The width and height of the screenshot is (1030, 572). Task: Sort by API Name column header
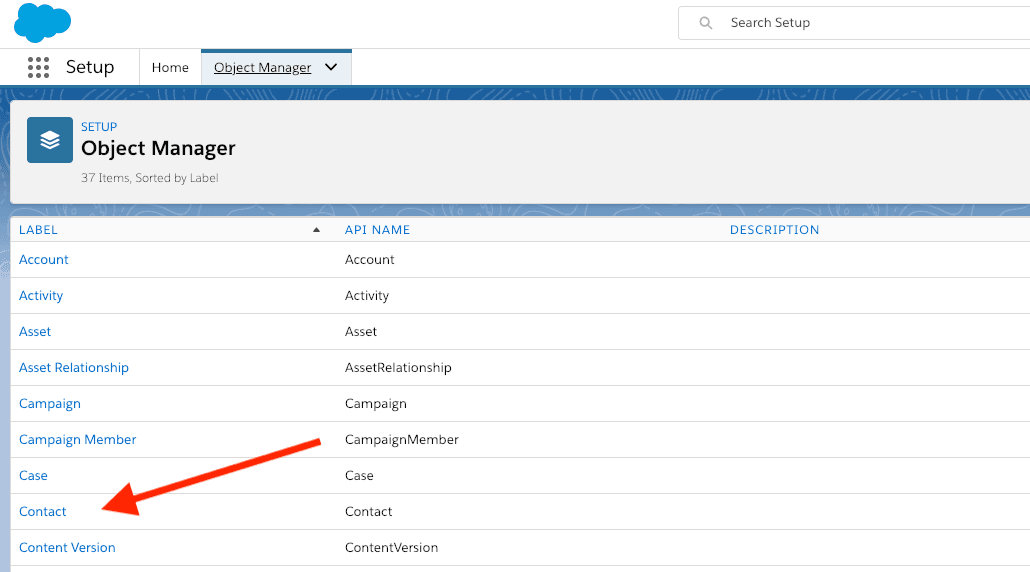[x=377, y=230]
